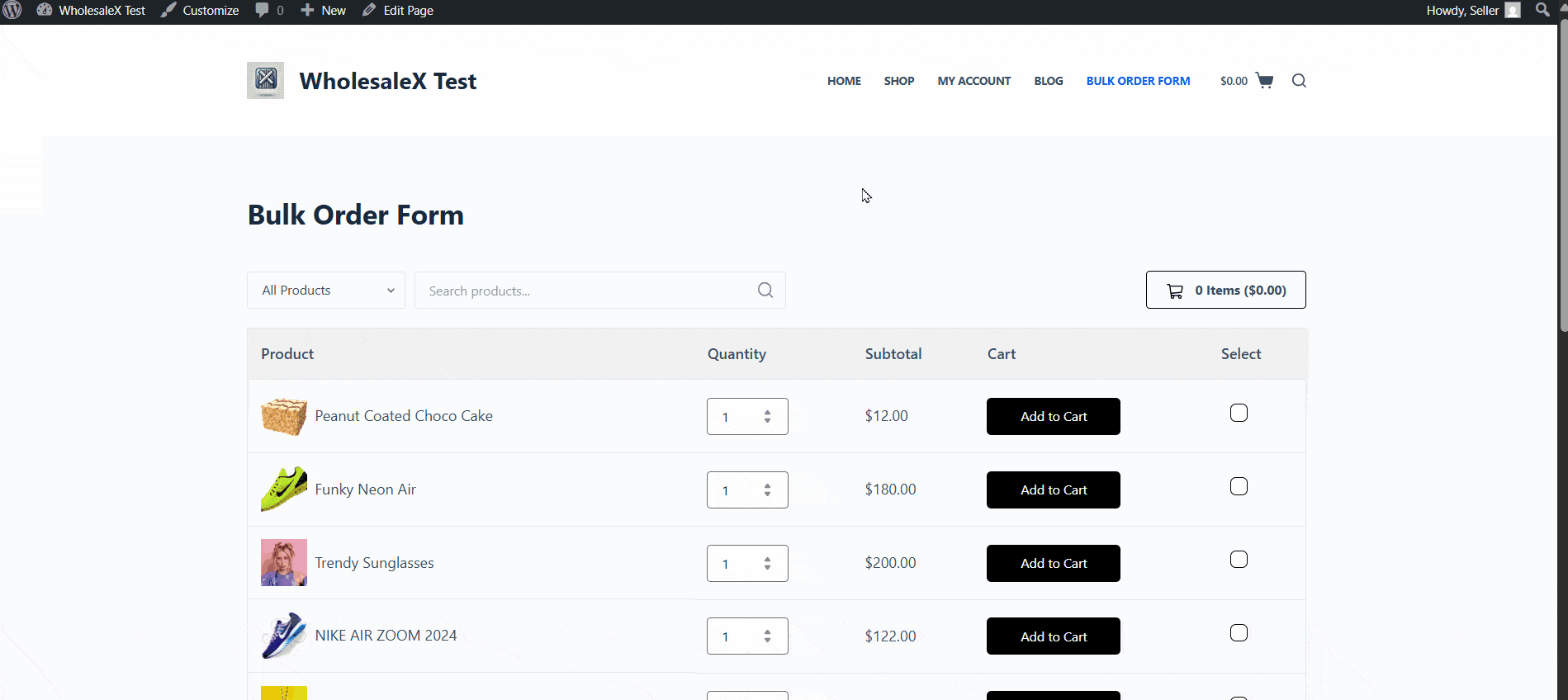Go to the Shop menu item
The width and height of the screenshot is (1568, 700).
[x=898, y=81]
